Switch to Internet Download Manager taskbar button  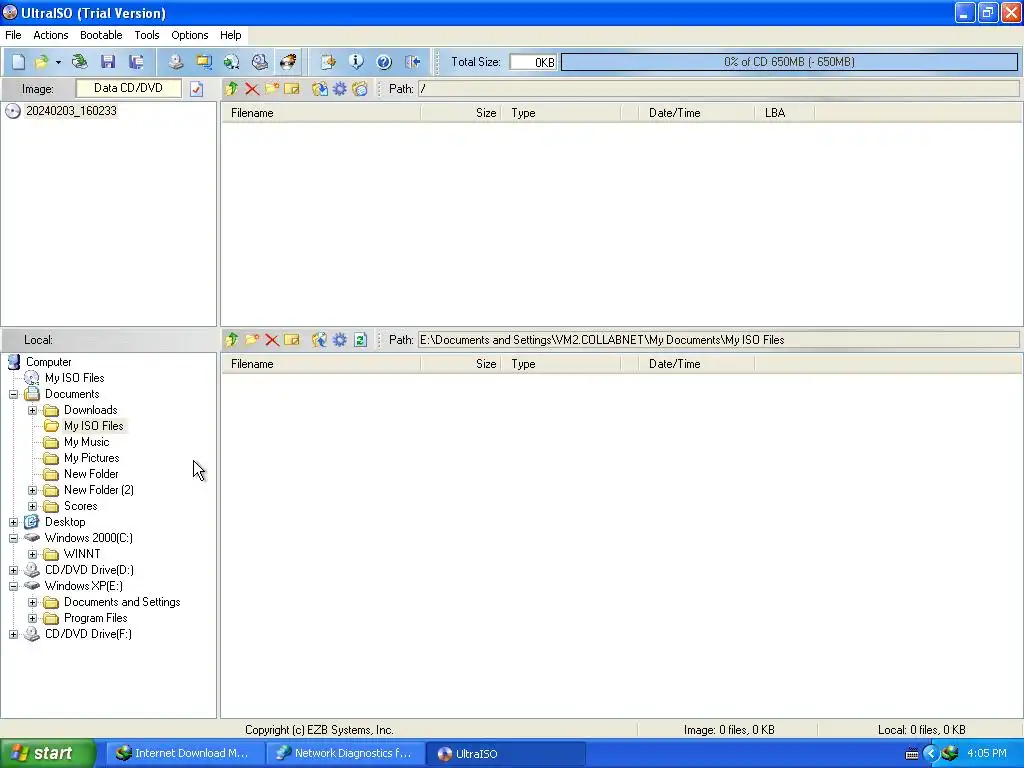(185, 754)
